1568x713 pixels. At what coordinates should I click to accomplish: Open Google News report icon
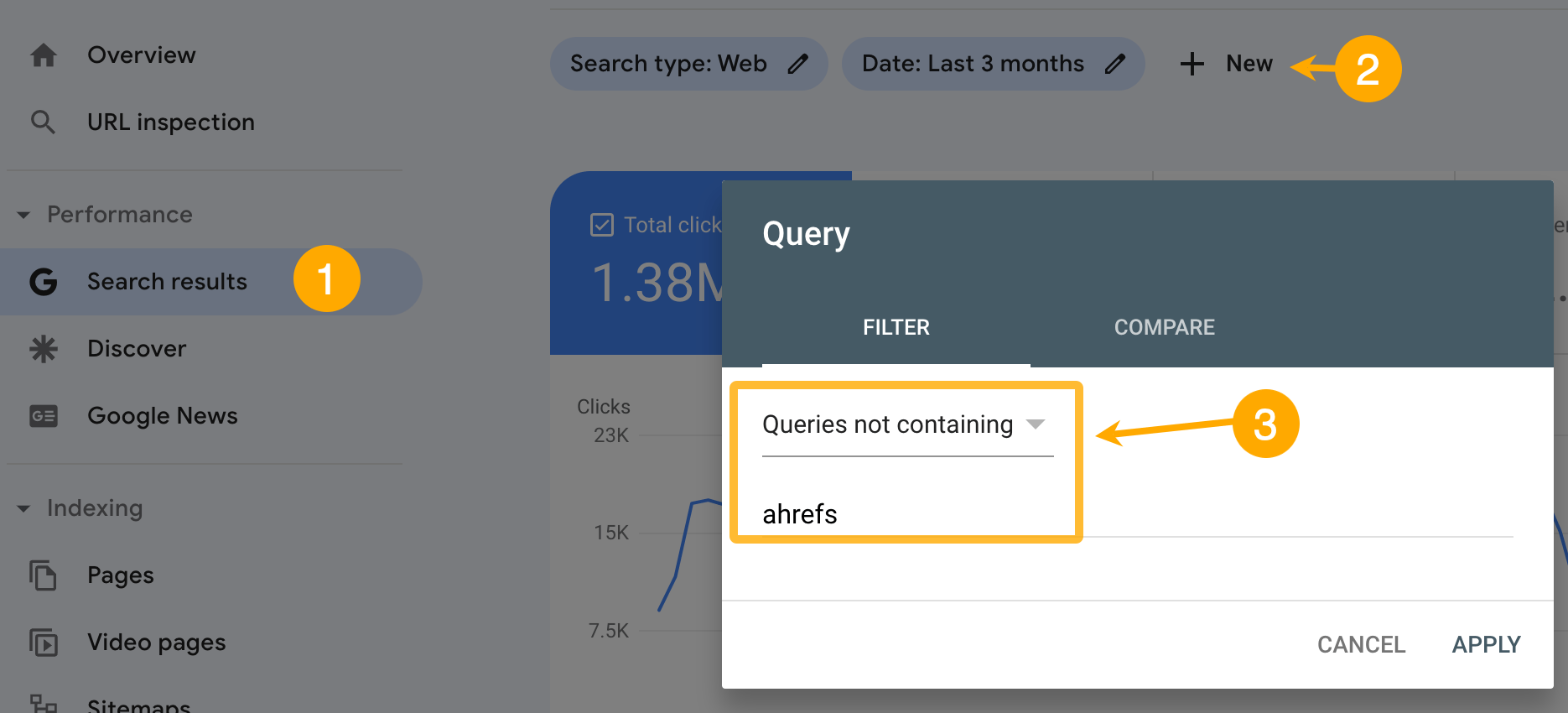click(42, 415)
